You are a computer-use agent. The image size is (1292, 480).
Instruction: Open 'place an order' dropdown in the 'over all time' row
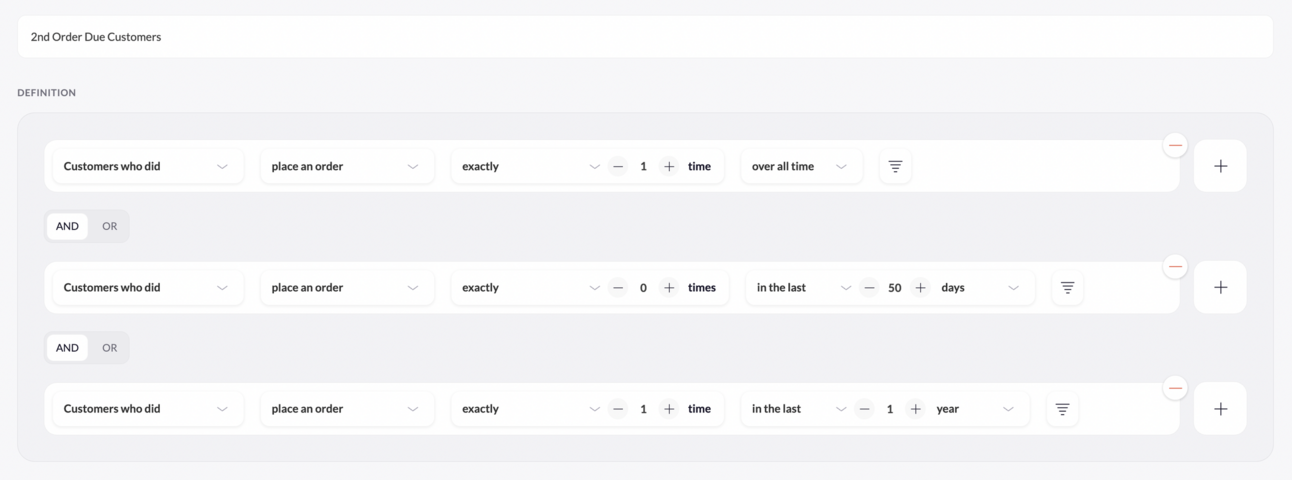(347, 166)
